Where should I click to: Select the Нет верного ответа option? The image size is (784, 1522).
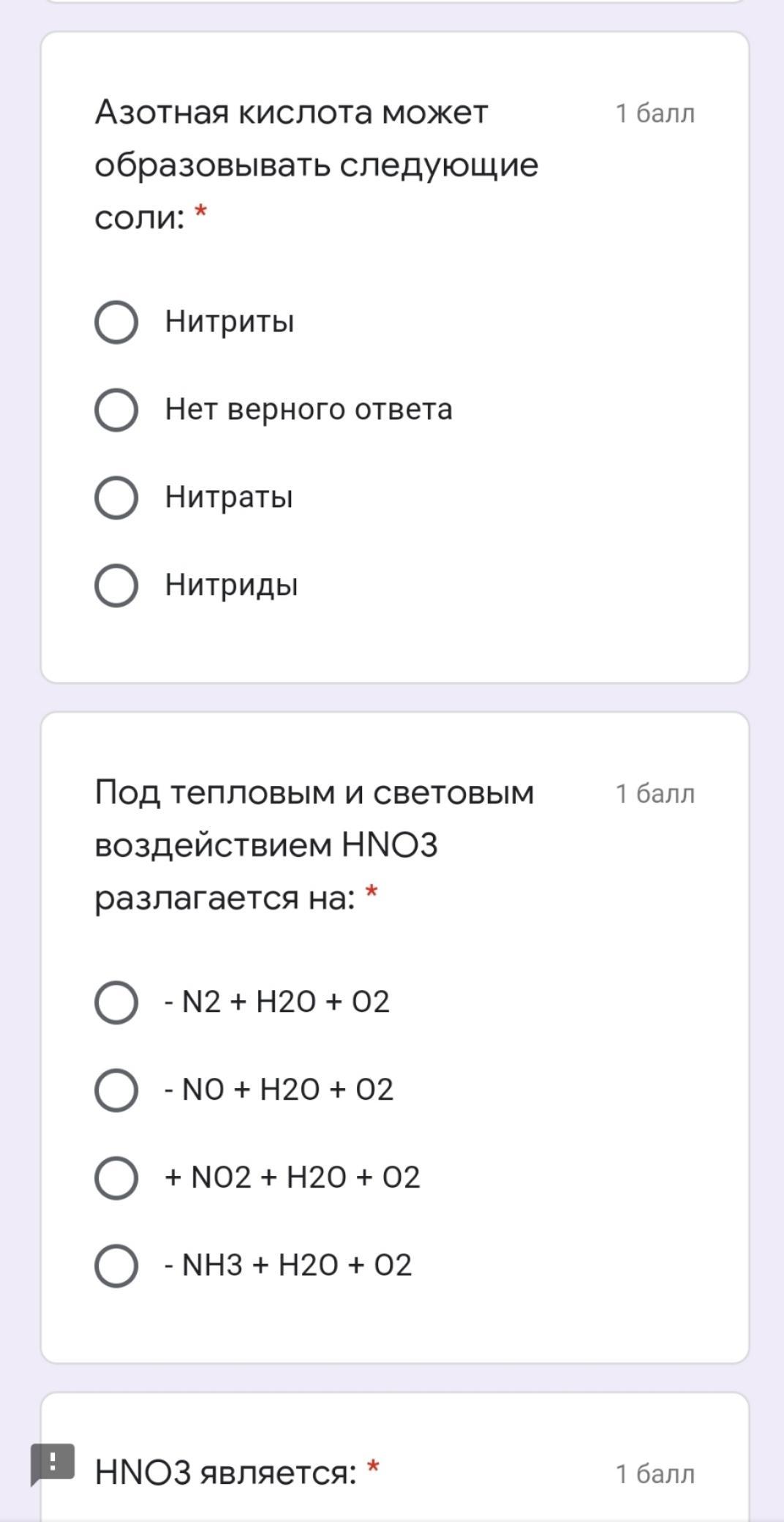click(x=116, y=410)
